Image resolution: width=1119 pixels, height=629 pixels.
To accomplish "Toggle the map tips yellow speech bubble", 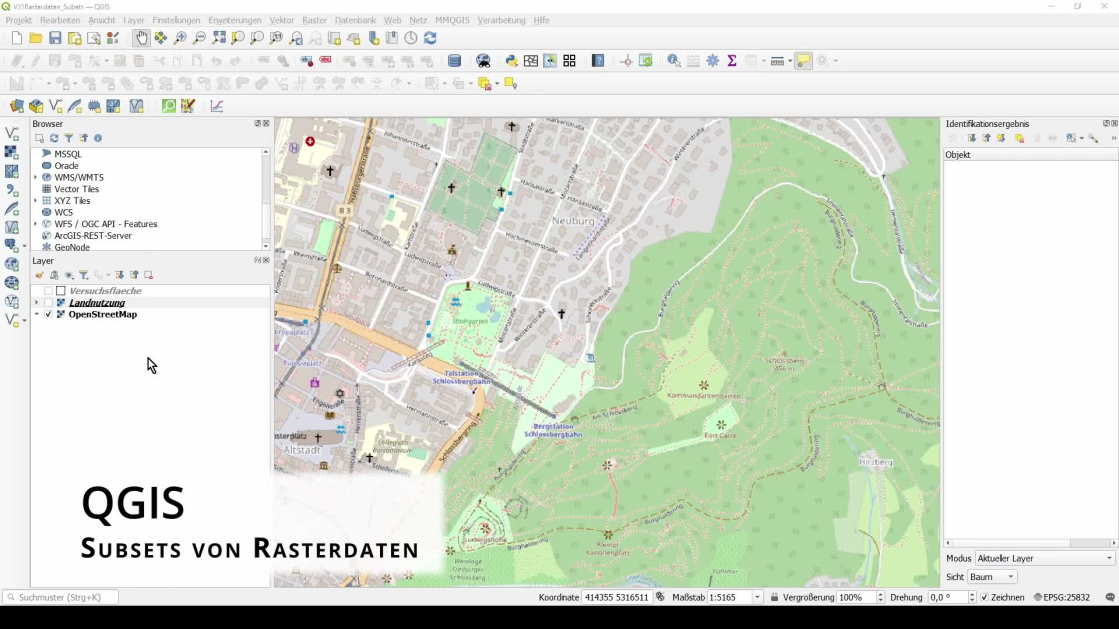I will pos(804,61).
